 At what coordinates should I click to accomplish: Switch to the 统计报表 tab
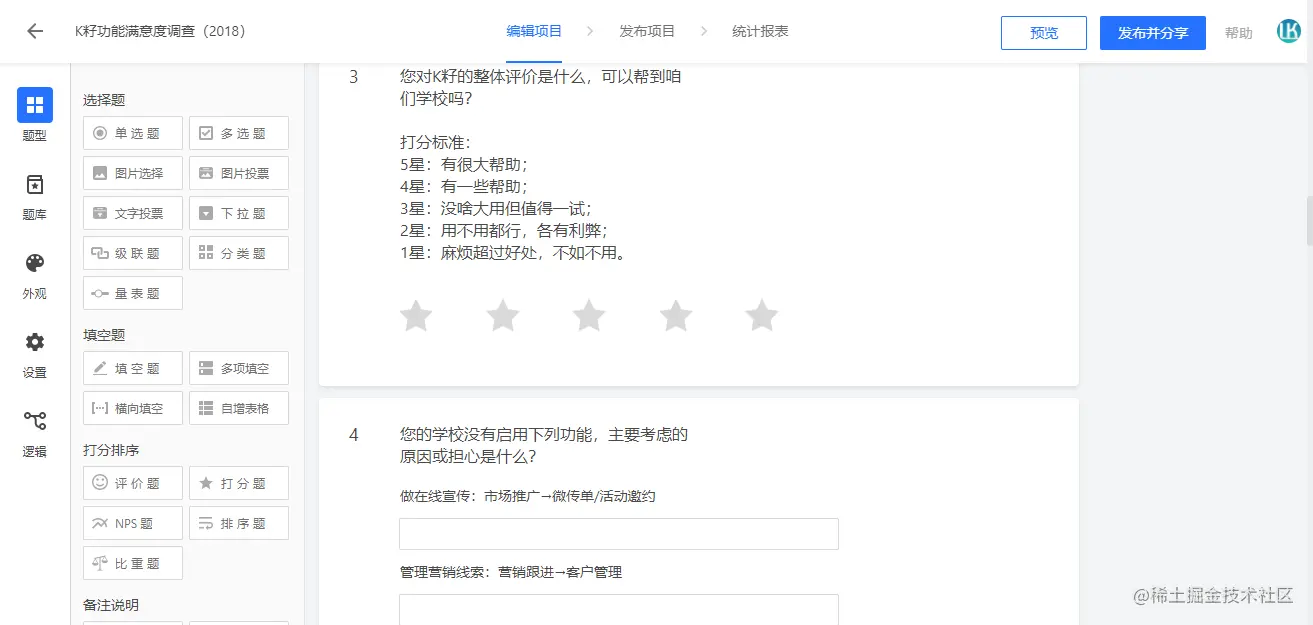click(760, 31)
